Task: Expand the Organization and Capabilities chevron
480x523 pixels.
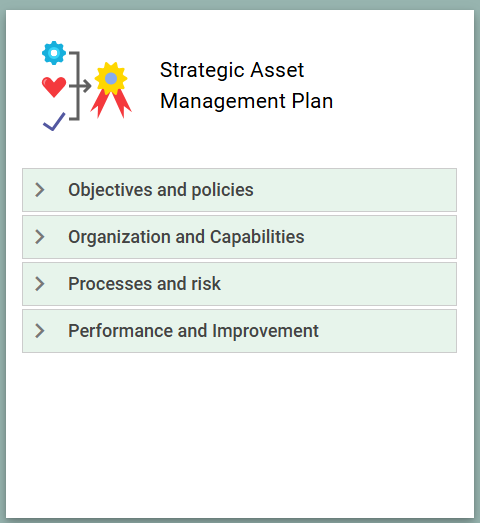Action: 40,237
